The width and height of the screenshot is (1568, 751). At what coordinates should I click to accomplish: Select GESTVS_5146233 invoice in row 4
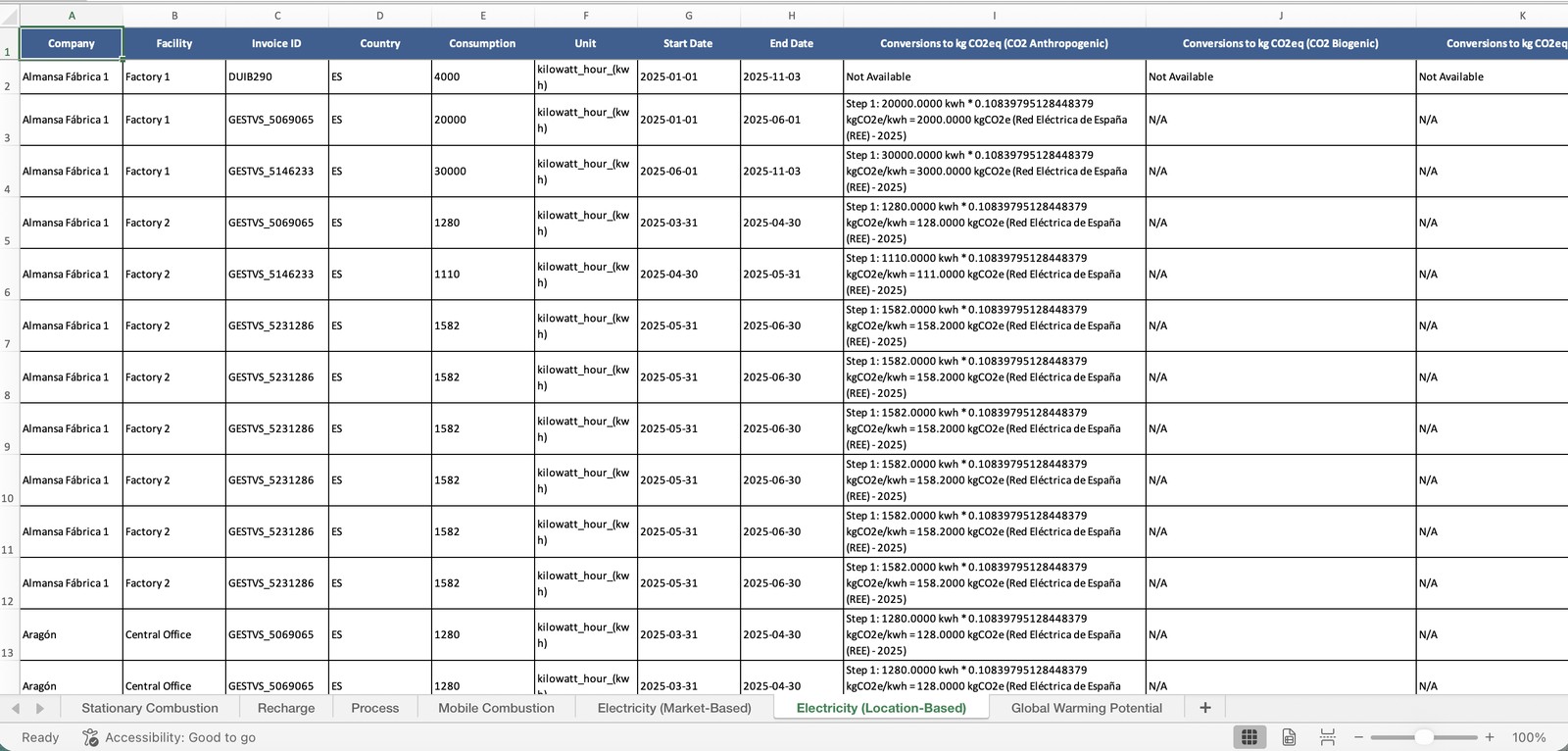tap(277, 171)
